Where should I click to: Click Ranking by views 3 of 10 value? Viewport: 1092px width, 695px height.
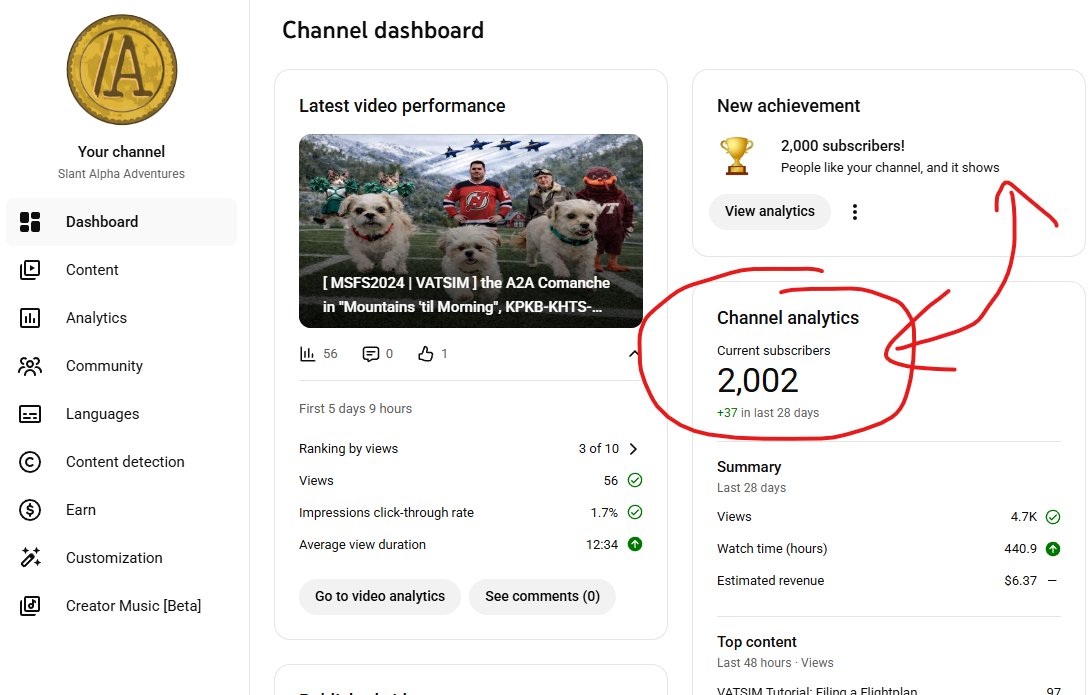tap(598, 448)
